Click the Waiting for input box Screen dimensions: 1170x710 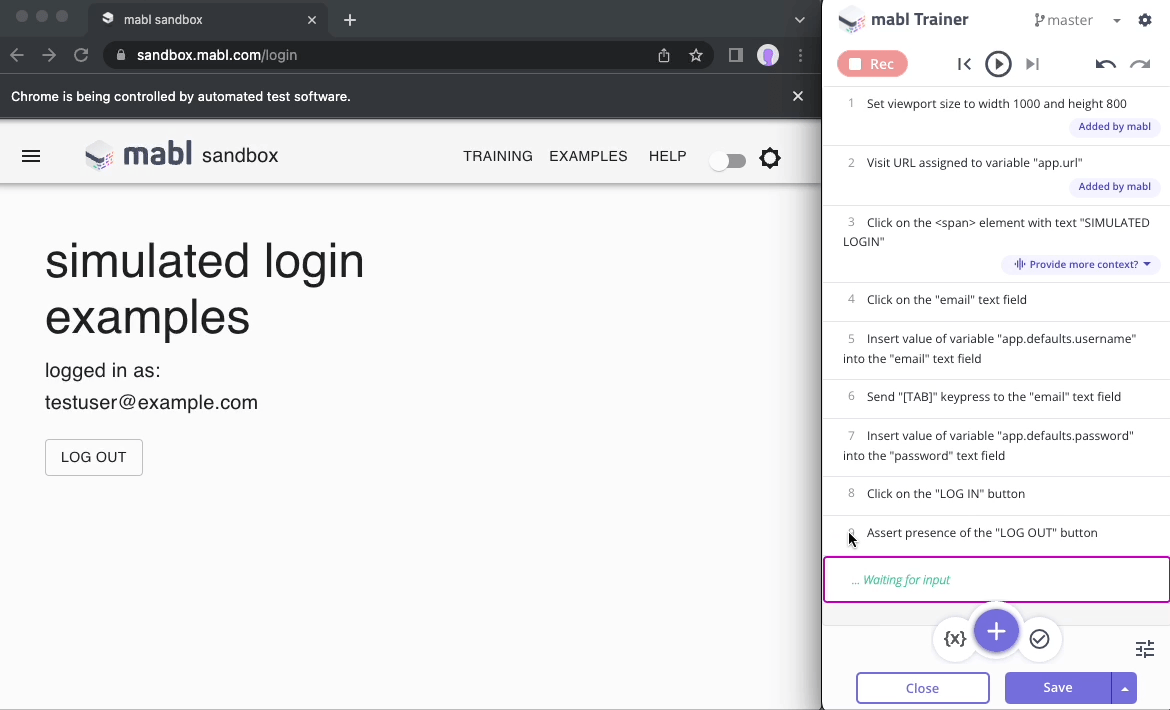click(x=996, y=579)
